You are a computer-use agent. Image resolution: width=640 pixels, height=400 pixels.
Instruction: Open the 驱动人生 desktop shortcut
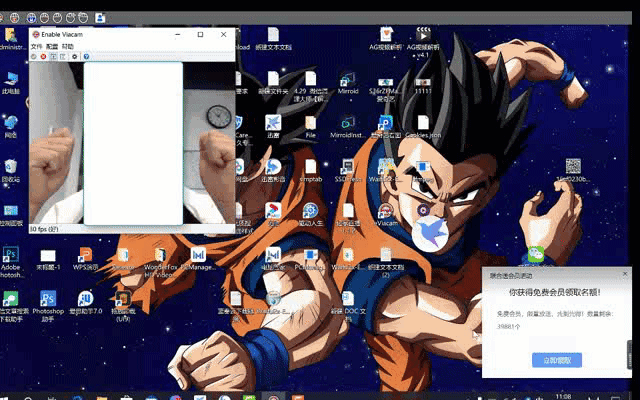(311, 215)
